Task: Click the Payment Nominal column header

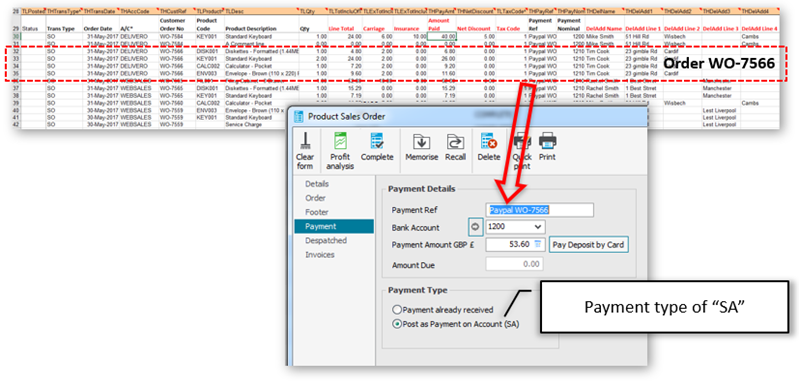Action: click(x=570, y=25)
